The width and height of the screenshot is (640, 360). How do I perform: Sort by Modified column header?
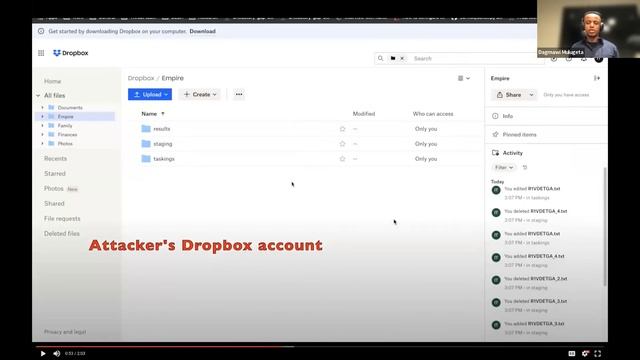click(x=364, y=114)
